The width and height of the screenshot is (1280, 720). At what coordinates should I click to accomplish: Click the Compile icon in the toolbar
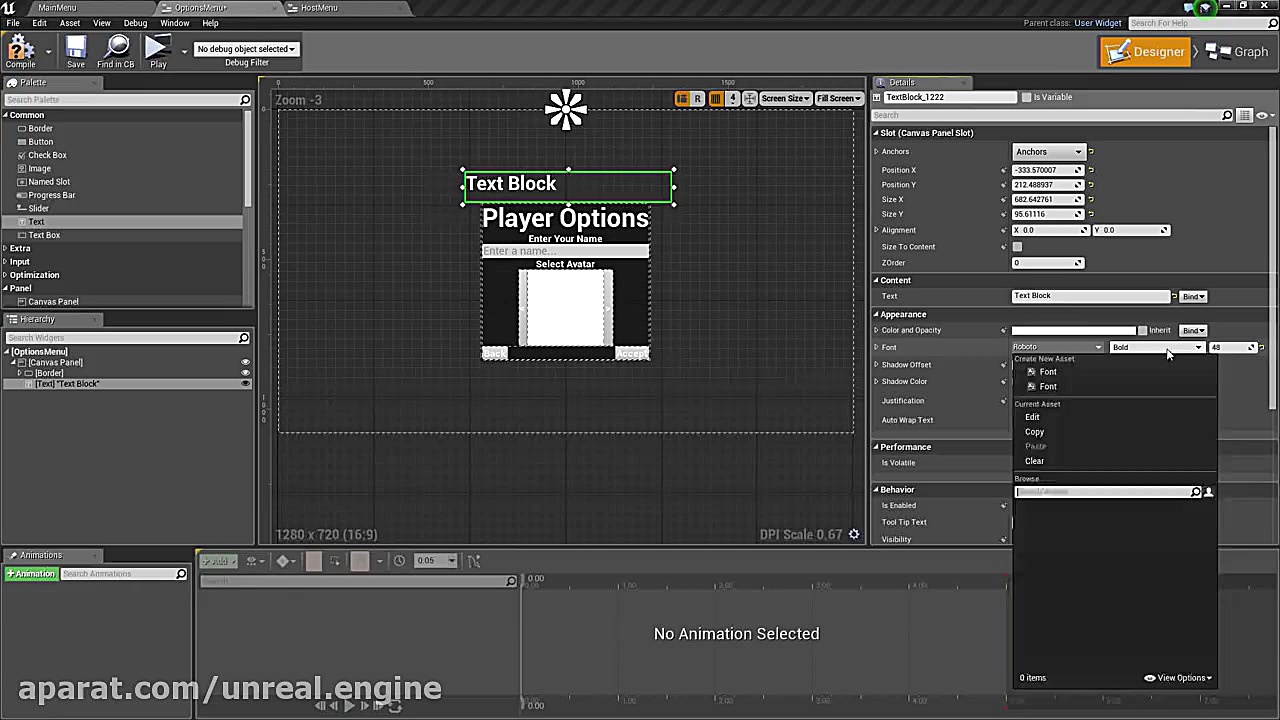coord(21,50)
